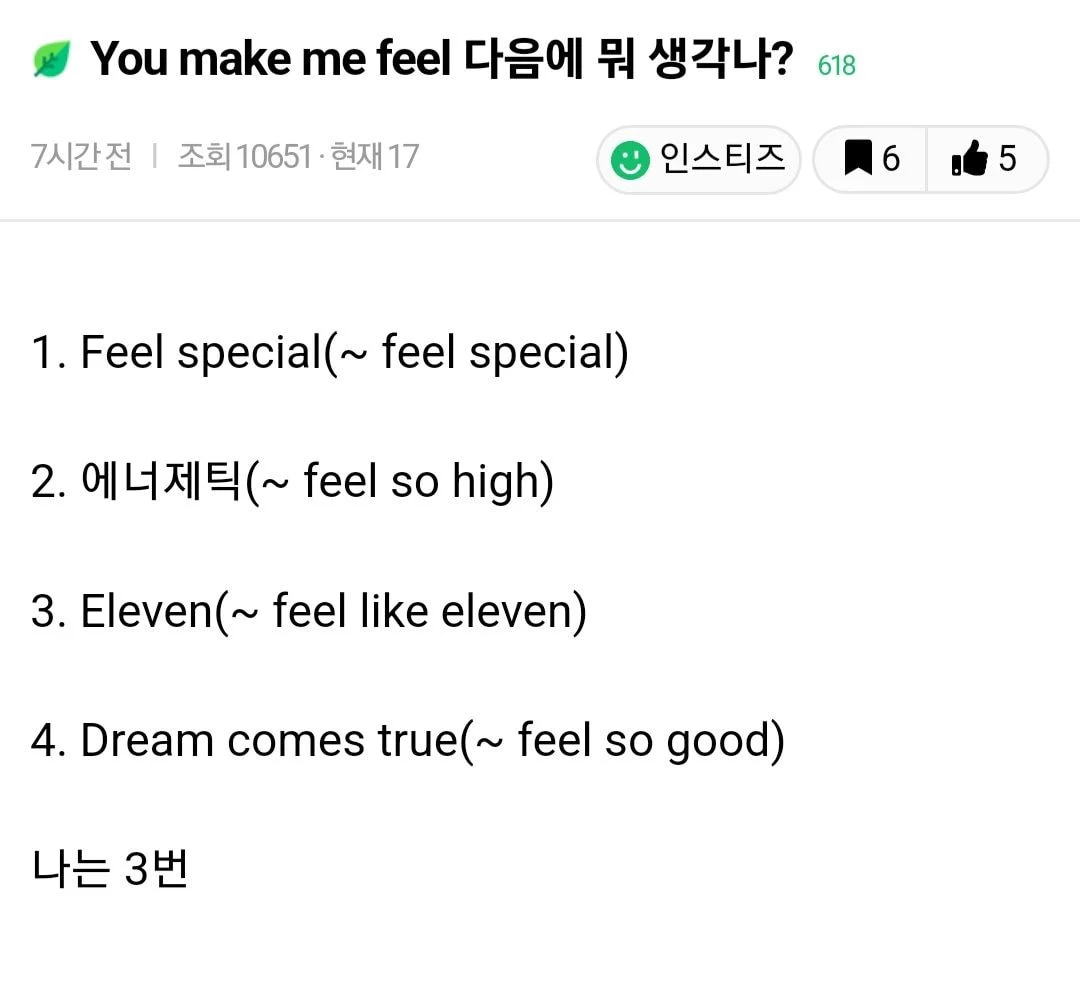
Task: Select option 2 '에너제틱'
Action: (x=160, y=482)
